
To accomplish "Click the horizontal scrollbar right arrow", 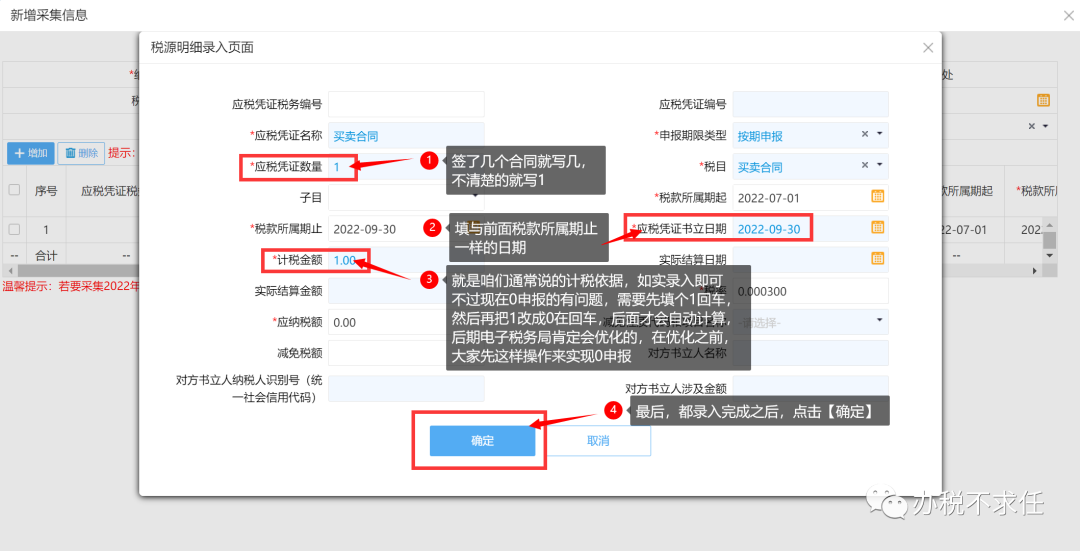I will point(1035,271).
